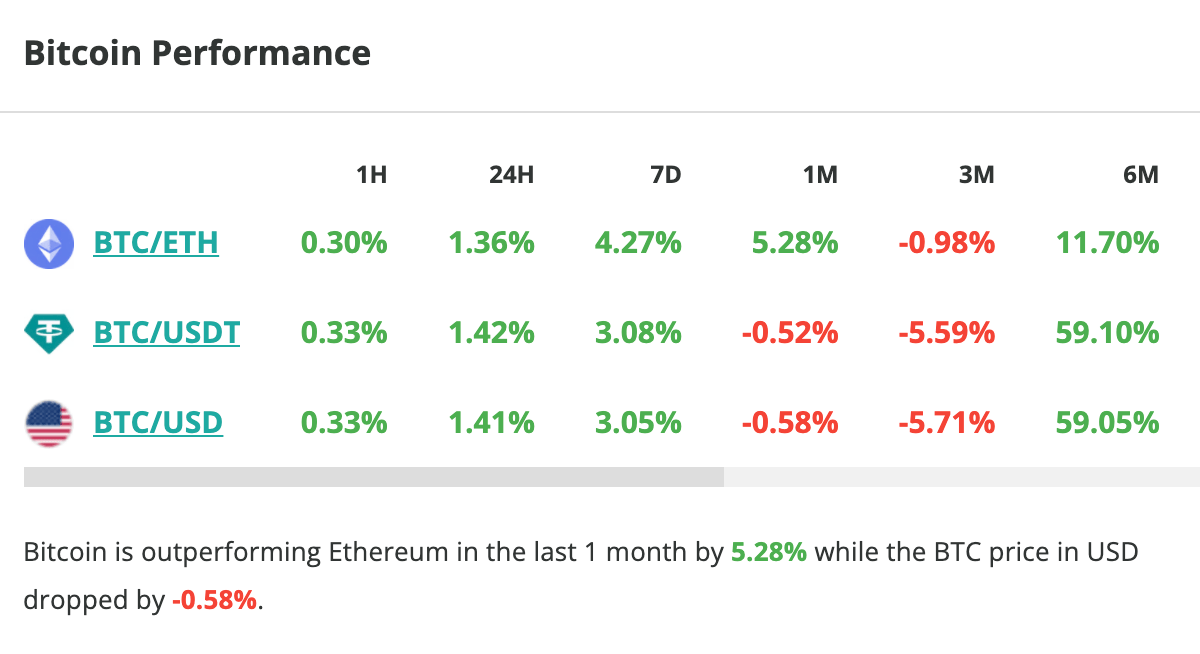Select the 1M column header
Viewport: 1200px width, 654px height.
coord(819,175)
